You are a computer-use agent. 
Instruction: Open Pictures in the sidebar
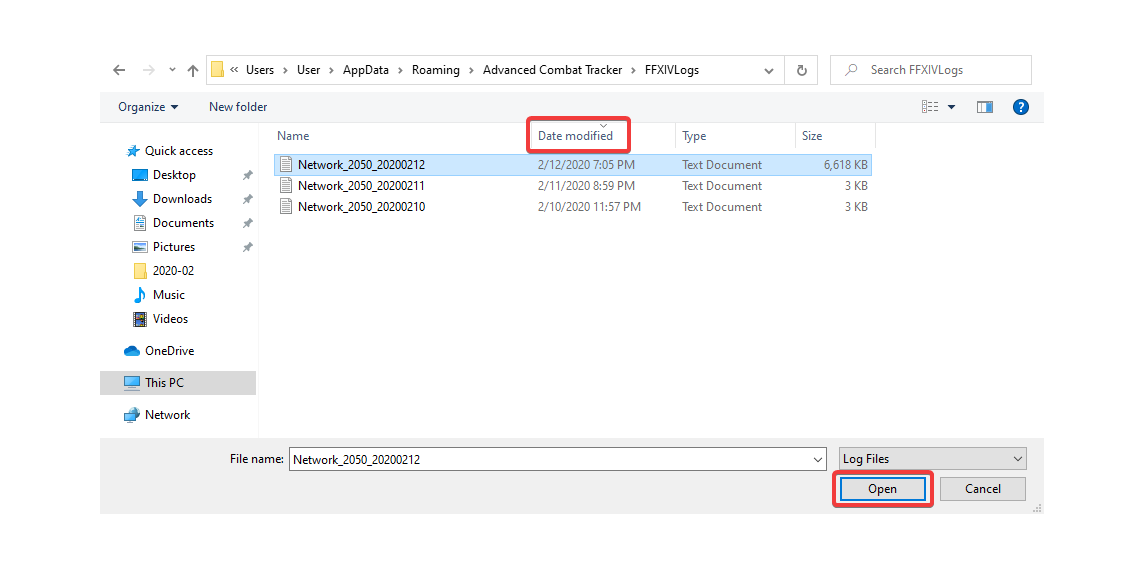point(164,247)
